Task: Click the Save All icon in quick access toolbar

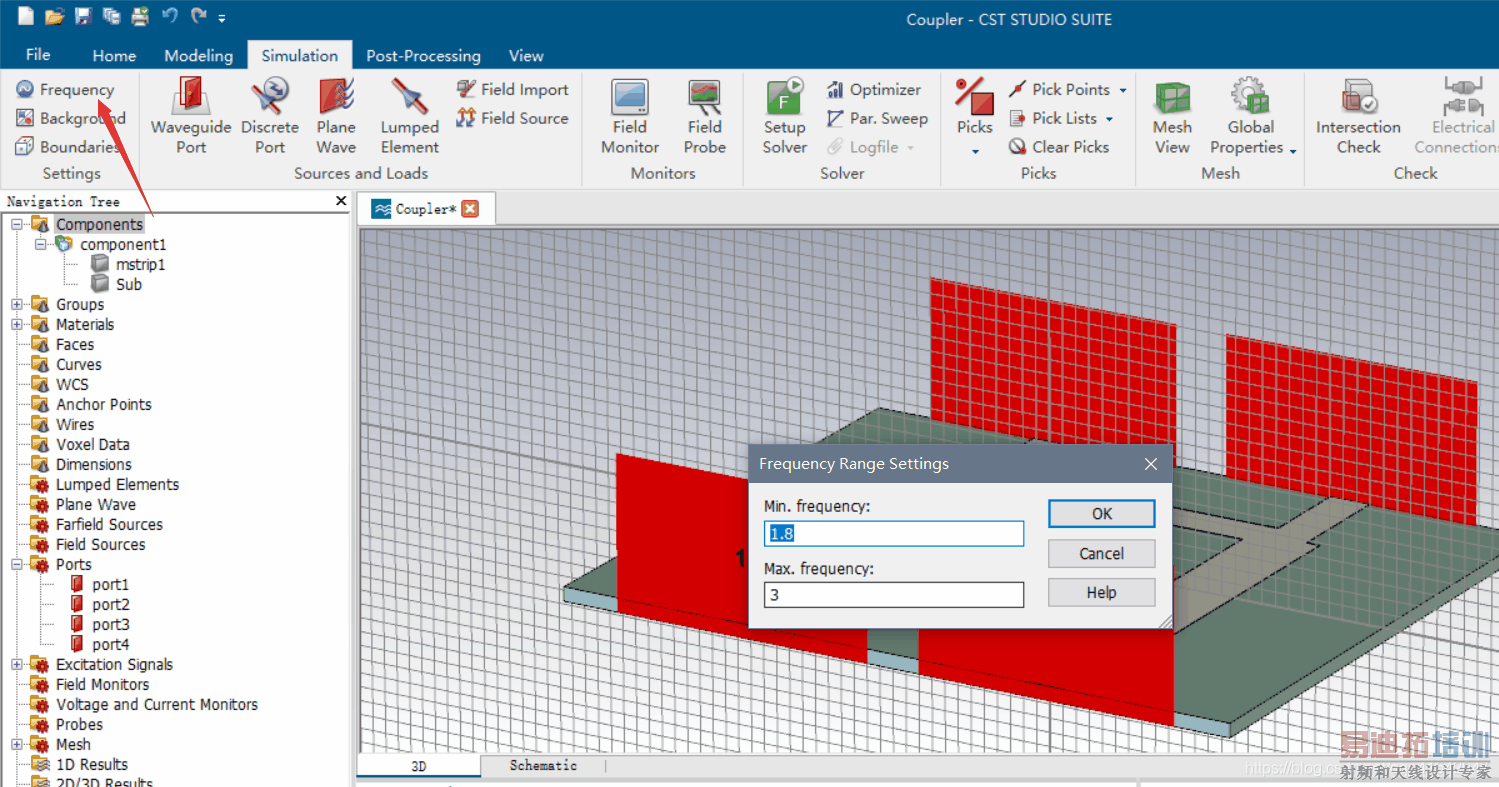Action: pos(111,16)
